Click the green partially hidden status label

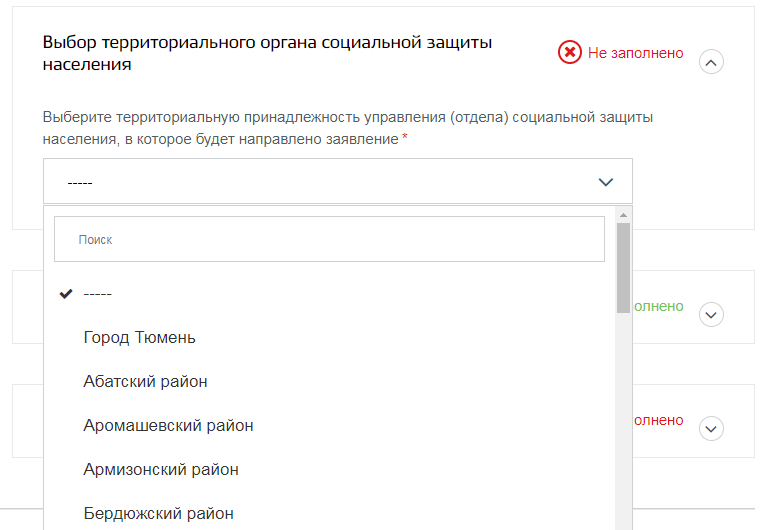(x=658, y=306)
